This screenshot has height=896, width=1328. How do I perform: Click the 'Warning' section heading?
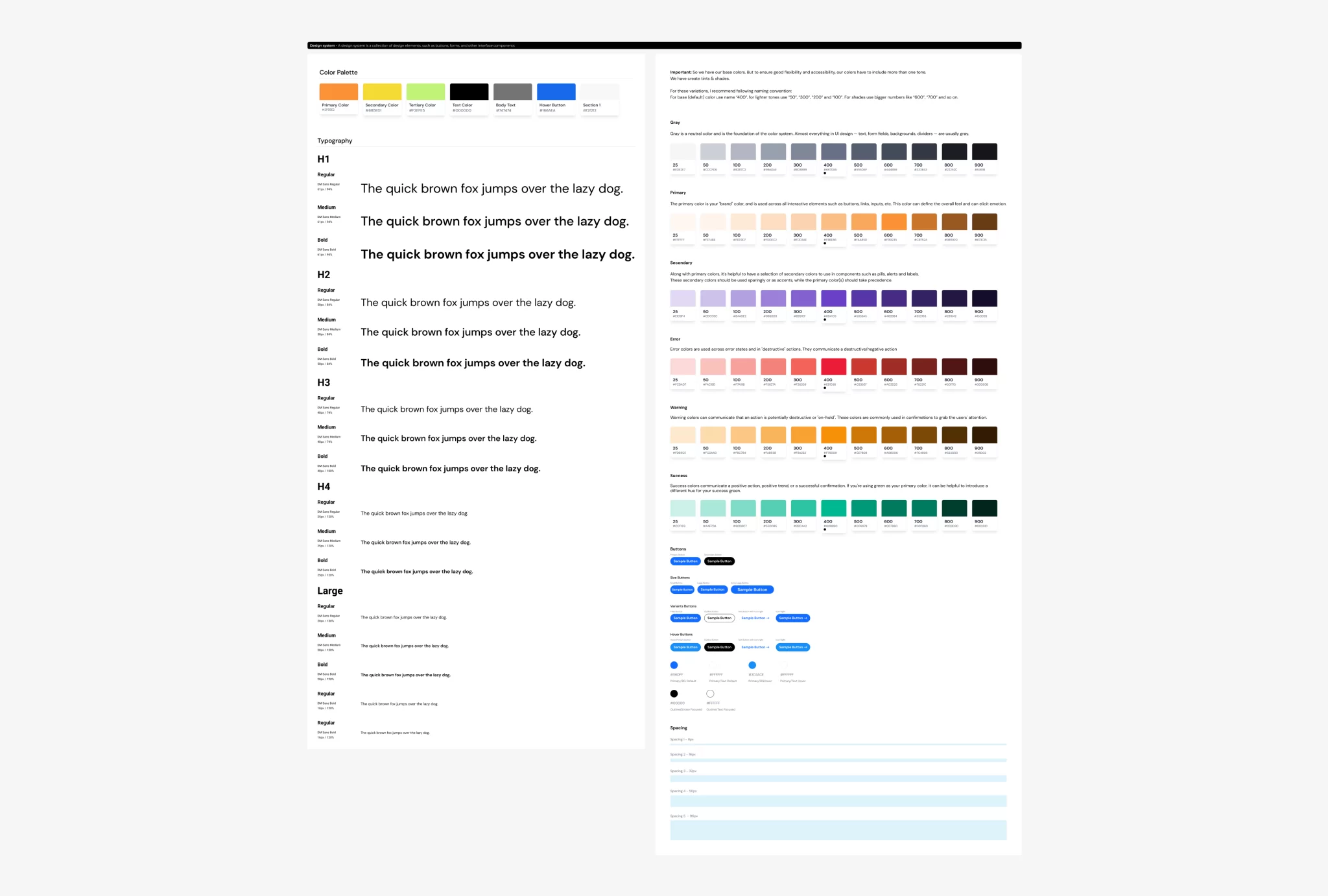pyautogui.click(x=678, y=408)
